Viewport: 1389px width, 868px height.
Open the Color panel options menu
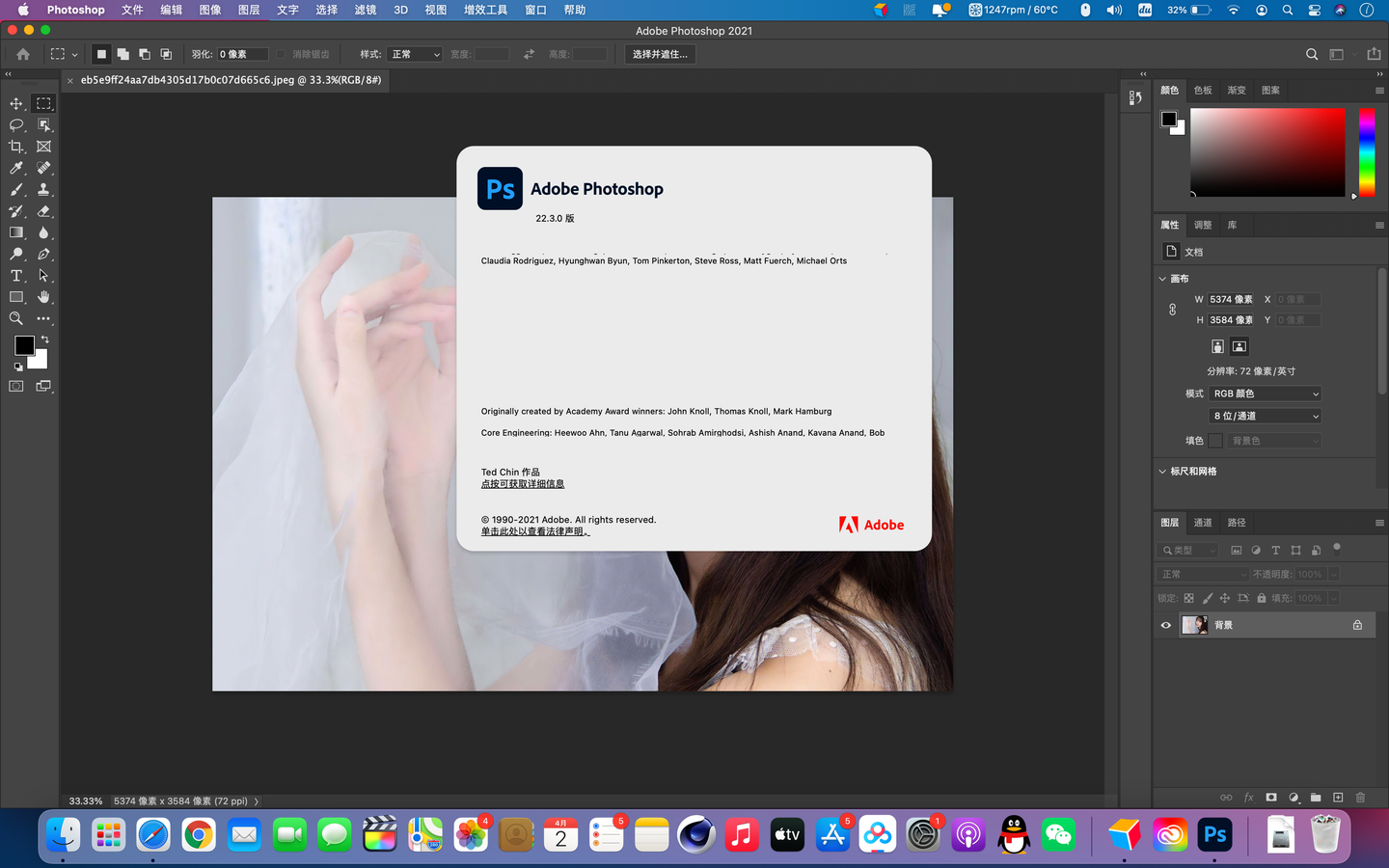pyautogui.click(x=1378, y=90)
